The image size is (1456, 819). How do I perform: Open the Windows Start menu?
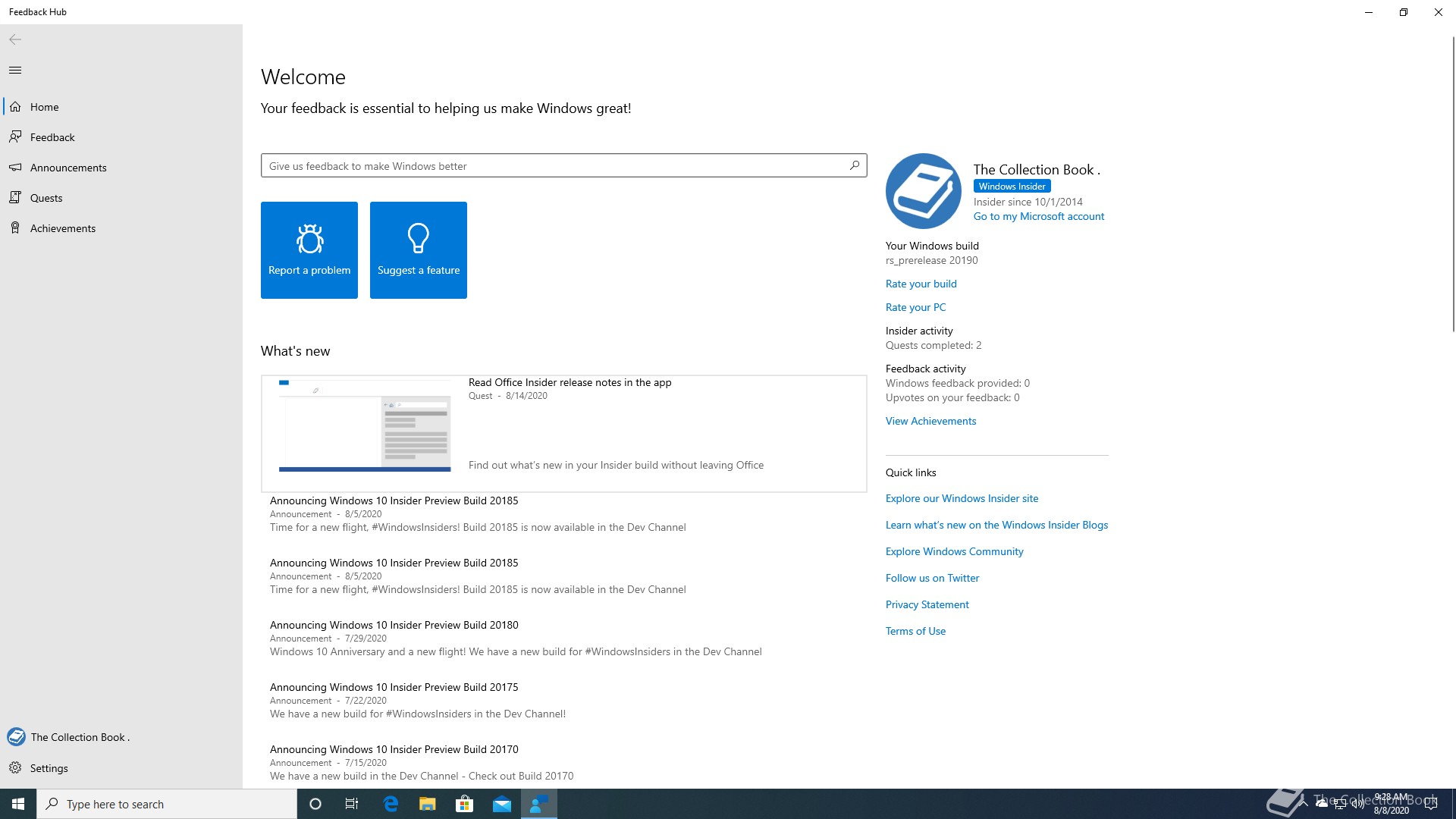[18, 804]
